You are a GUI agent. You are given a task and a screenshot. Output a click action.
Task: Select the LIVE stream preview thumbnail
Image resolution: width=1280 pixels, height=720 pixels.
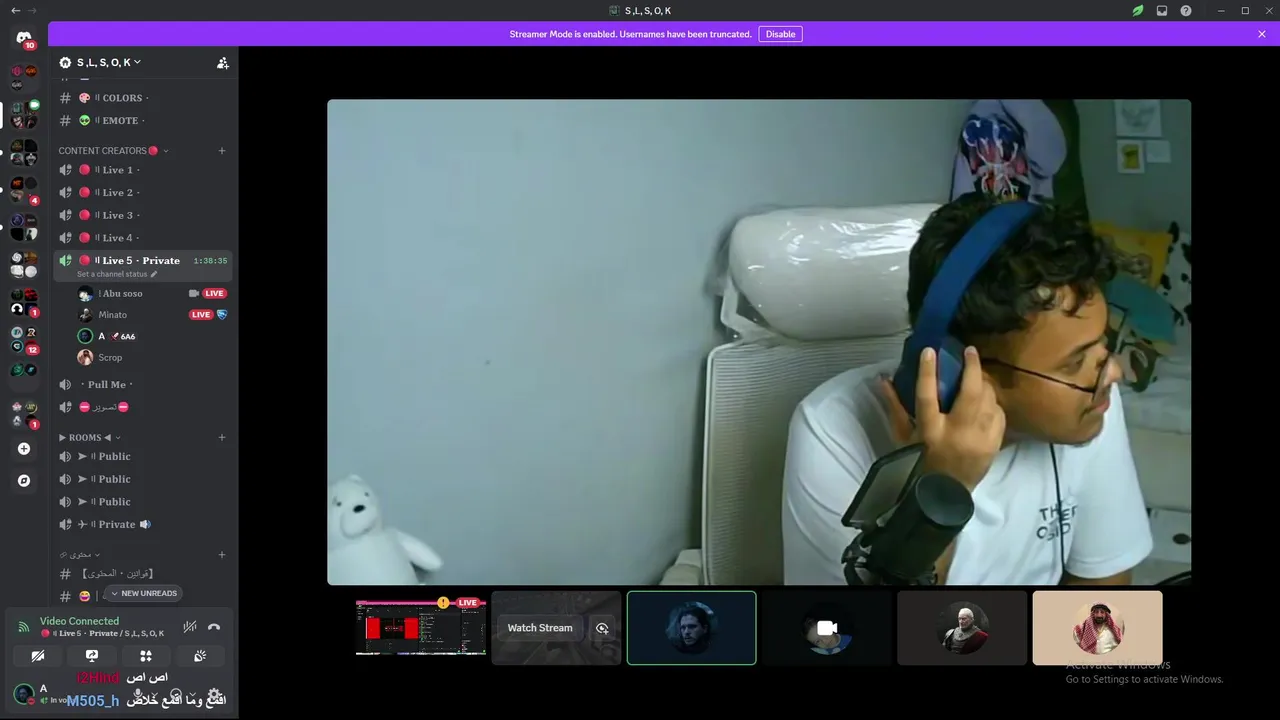click(421, 628)
